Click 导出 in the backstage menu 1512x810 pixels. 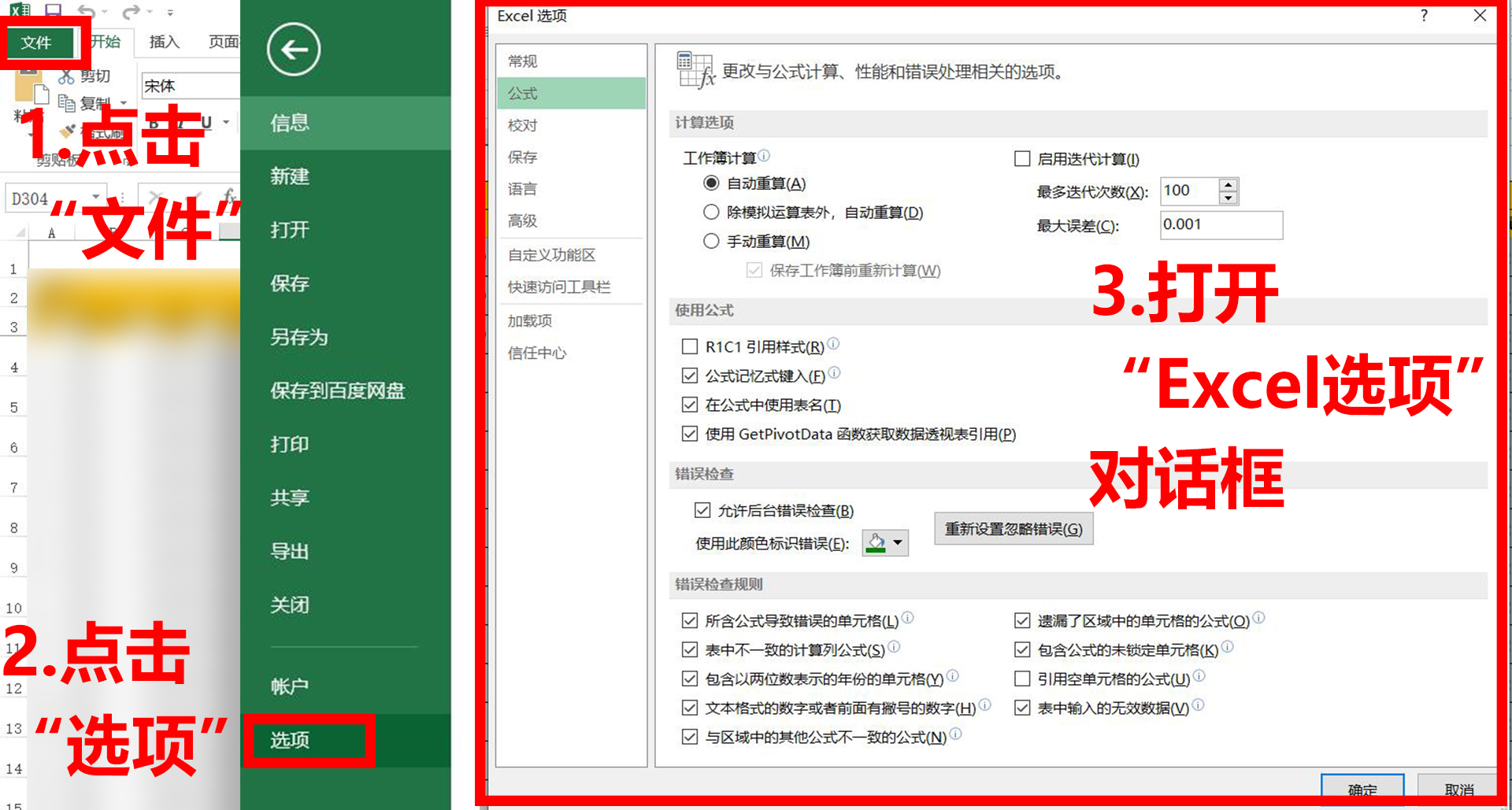click(346, 551)
